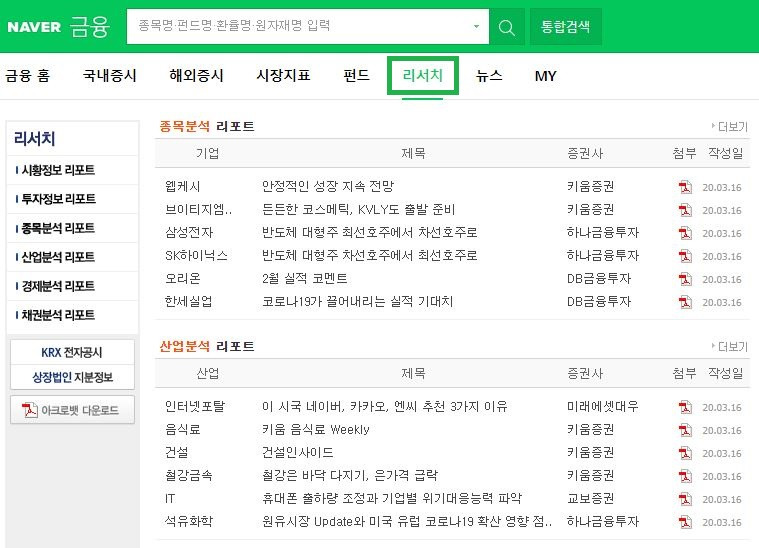This screenshot has width=759, height=548.
Task: Expand the search box dropdown arrow
Action: click(476, 27)
